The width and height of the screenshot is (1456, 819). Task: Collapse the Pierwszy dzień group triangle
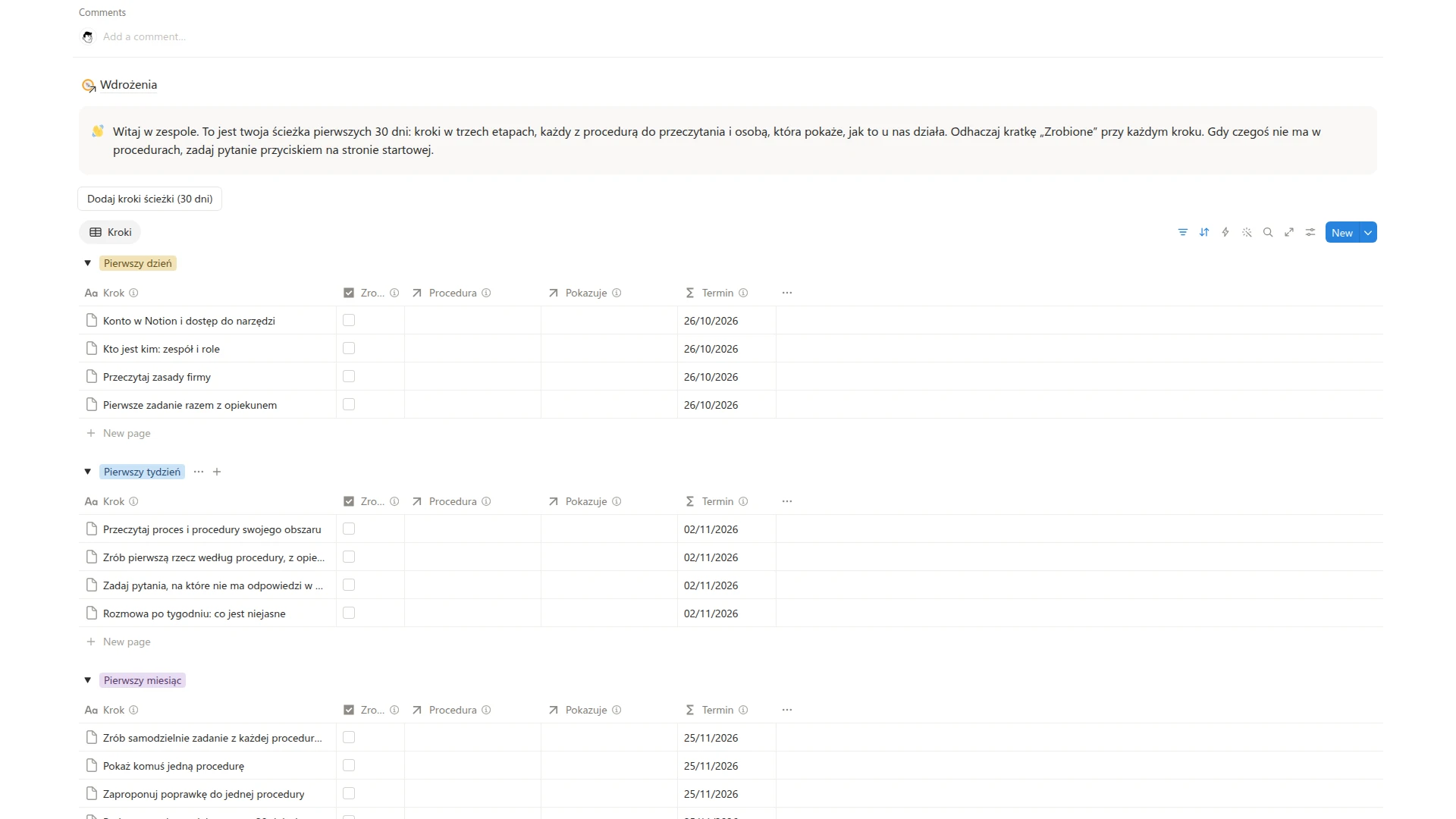click(88, 263)
